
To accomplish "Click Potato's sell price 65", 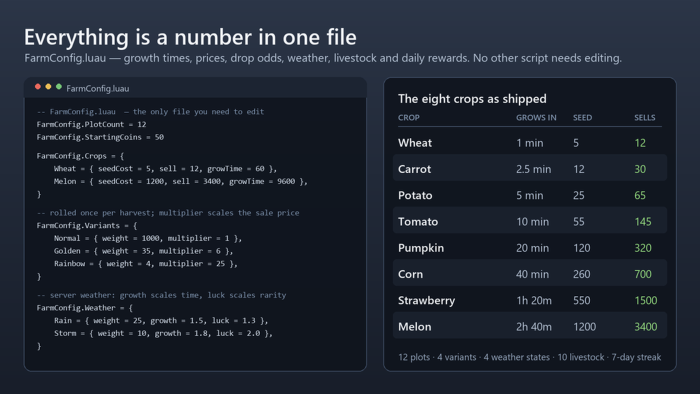I will coord(640,195).
